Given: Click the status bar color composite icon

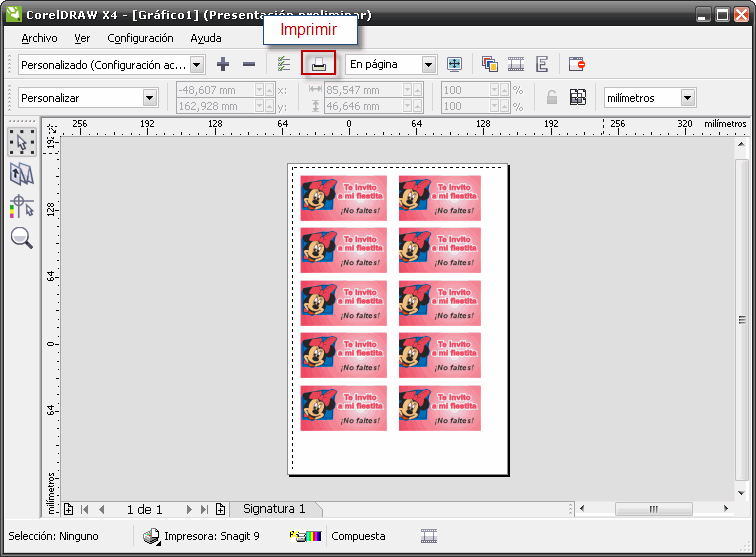Looking at the screenshot, I should [x=306, y=536].
